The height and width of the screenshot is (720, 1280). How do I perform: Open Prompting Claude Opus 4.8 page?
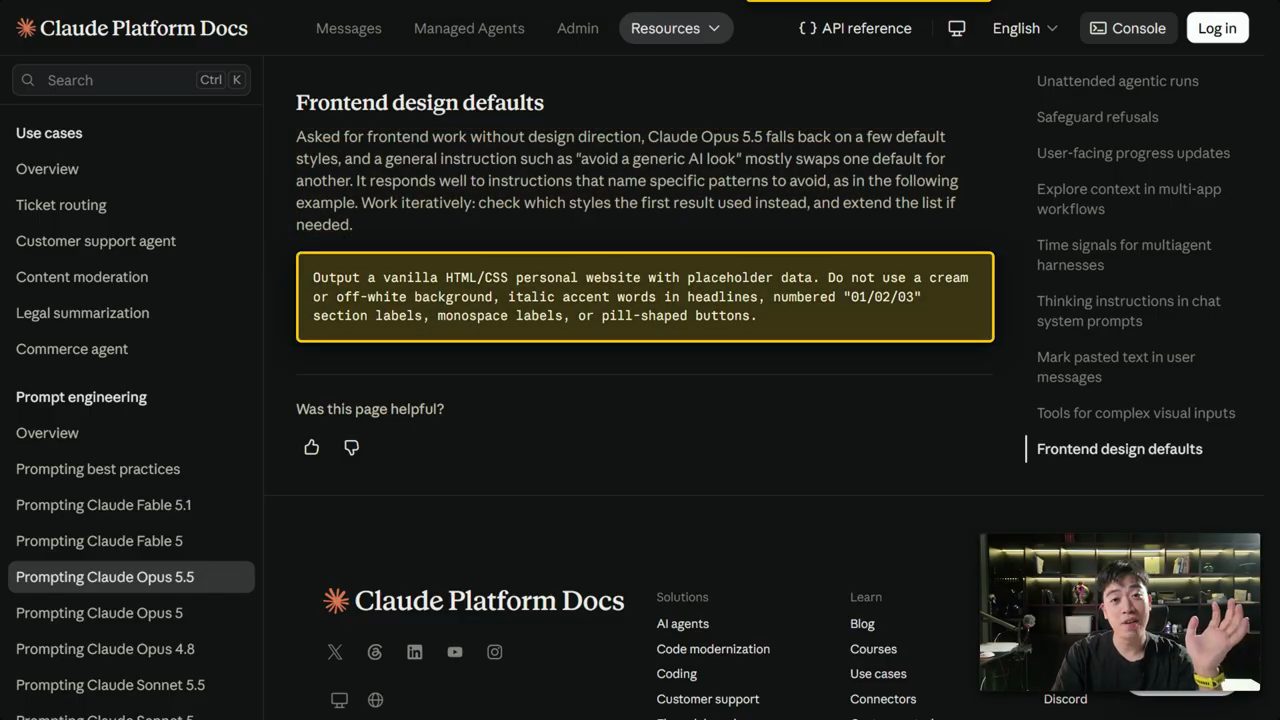[105, 649]
